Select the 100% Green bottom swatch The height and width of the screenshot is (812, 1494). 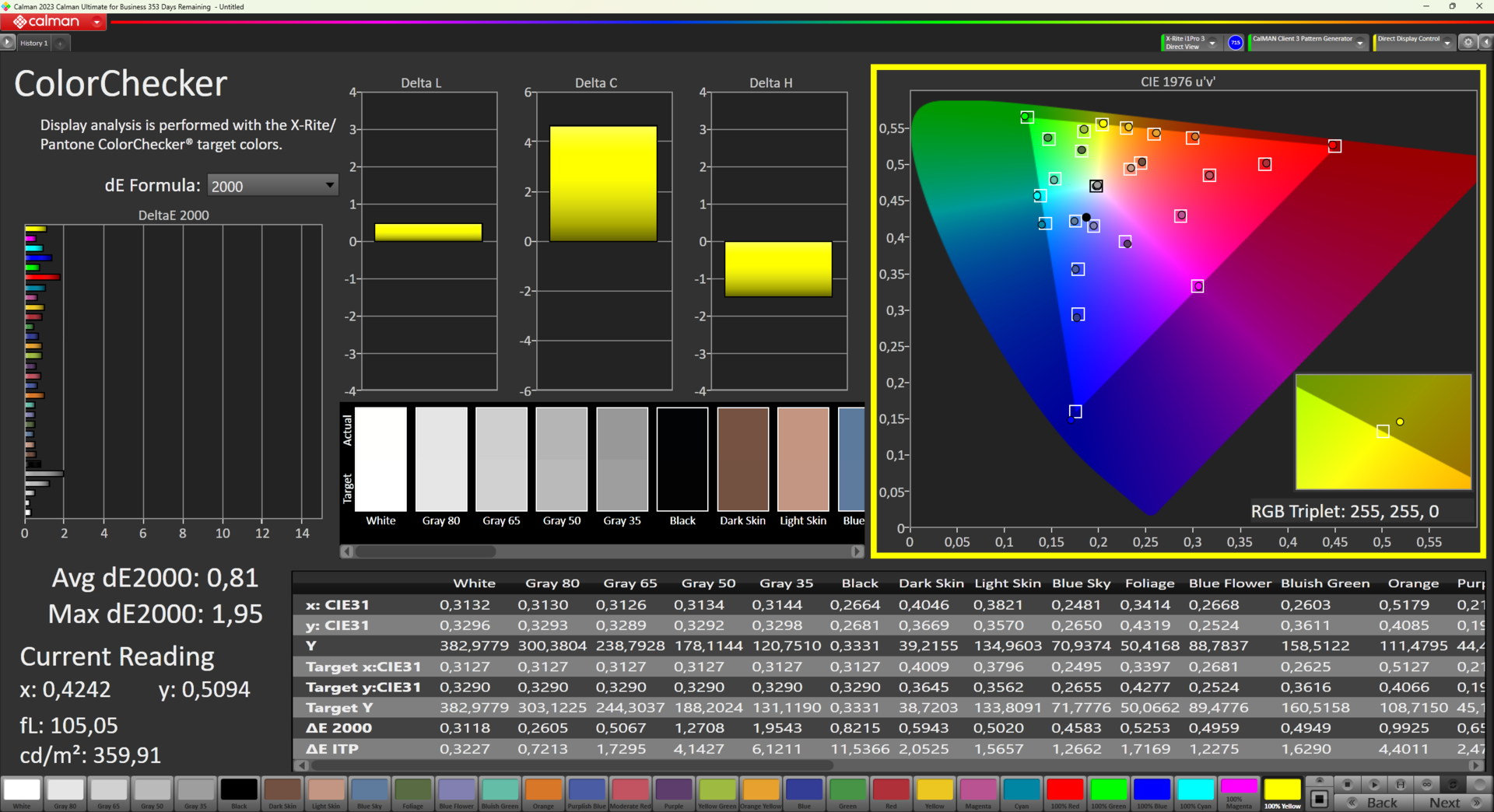(x=1109, y=793)
